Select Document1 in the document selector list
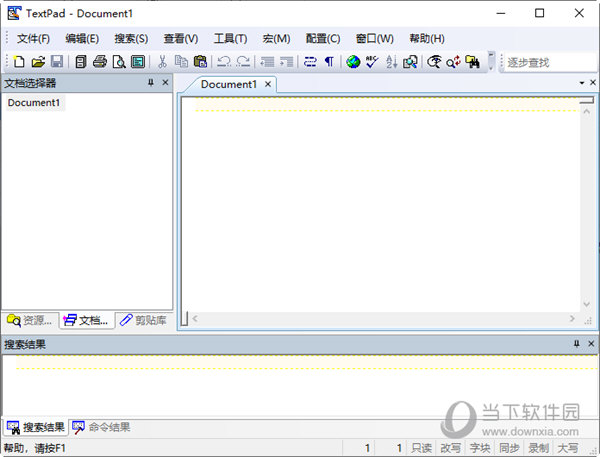The width and height of the screenshot is (600, 457). (x=34, y=103)
